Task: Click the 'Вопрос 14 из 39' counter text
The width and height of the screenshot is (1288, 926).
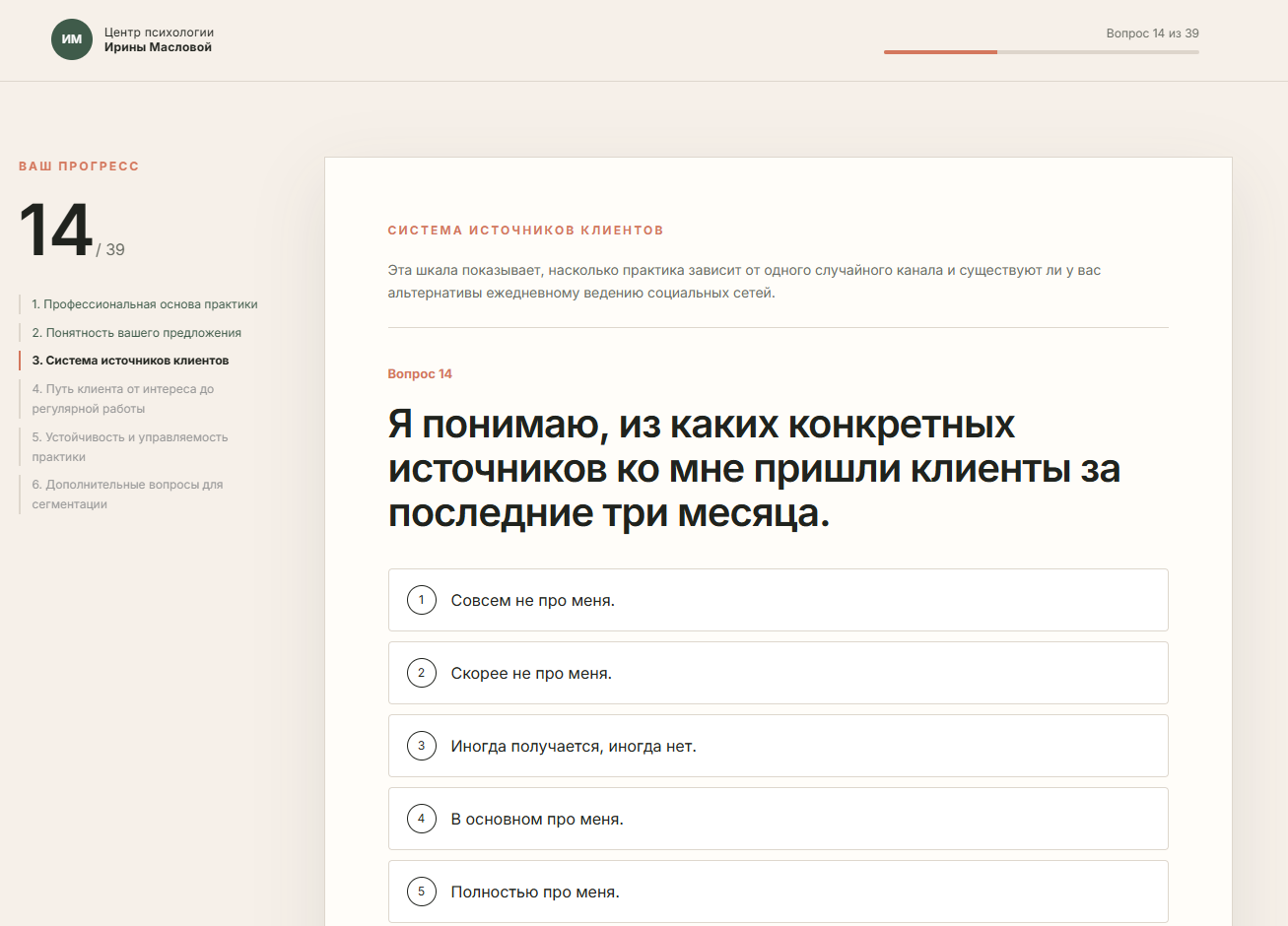Action: pos(1152,33)
